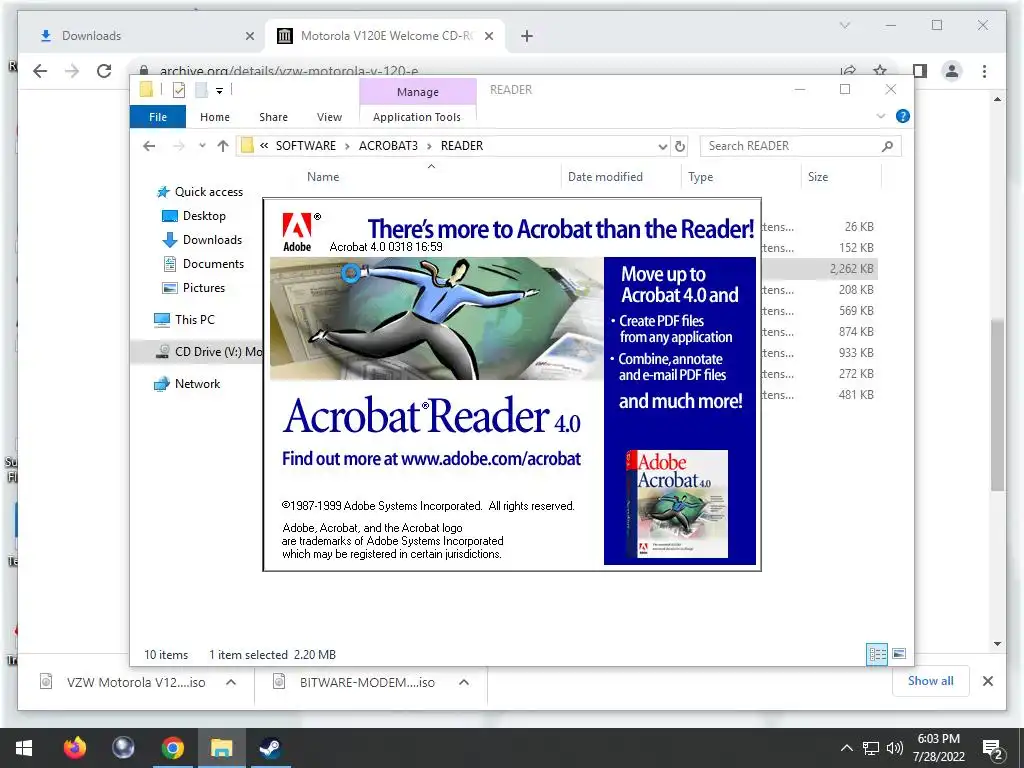Bookmark this page with the star icon
Image resolution: width=1024 pixels, height=768 pixels.
coord(880,71)
